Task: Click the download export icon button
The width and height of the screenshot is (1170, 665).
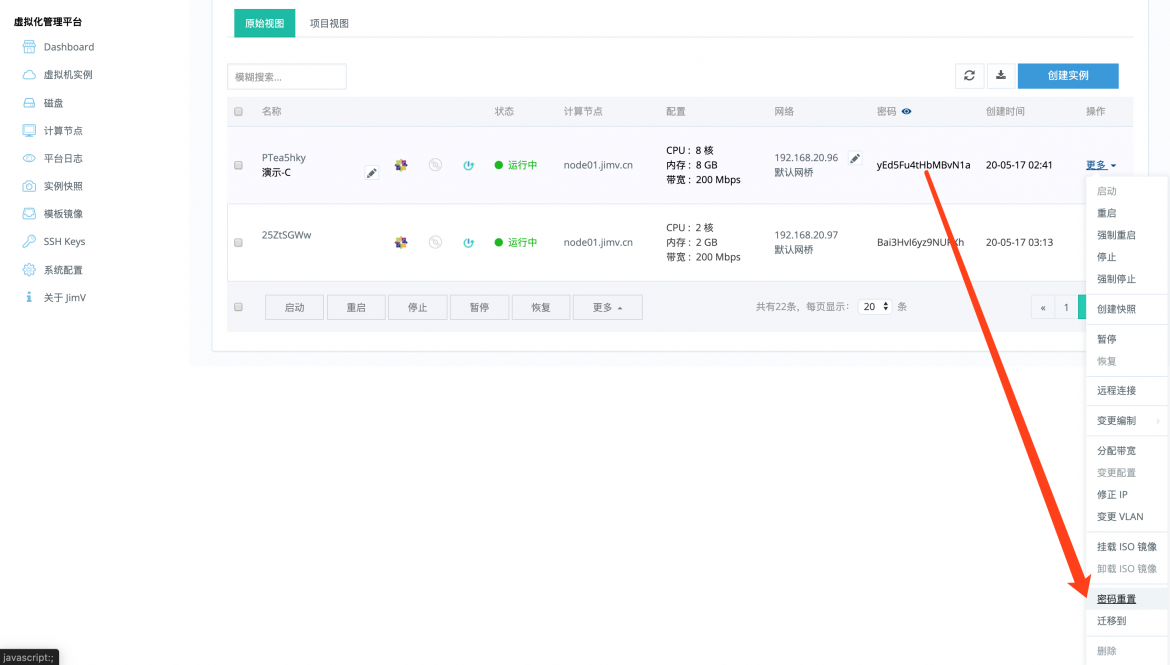Action: tap(1001, 75)
